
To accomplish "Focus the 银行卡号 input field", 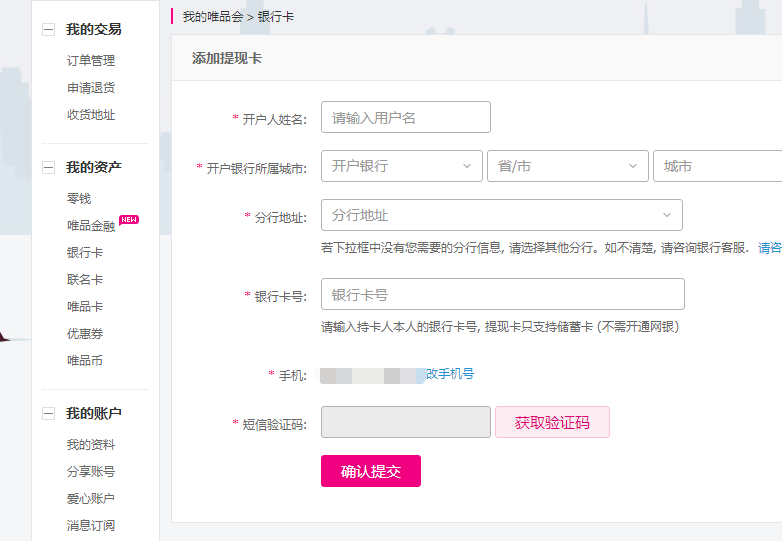I will tap(503, 294).
